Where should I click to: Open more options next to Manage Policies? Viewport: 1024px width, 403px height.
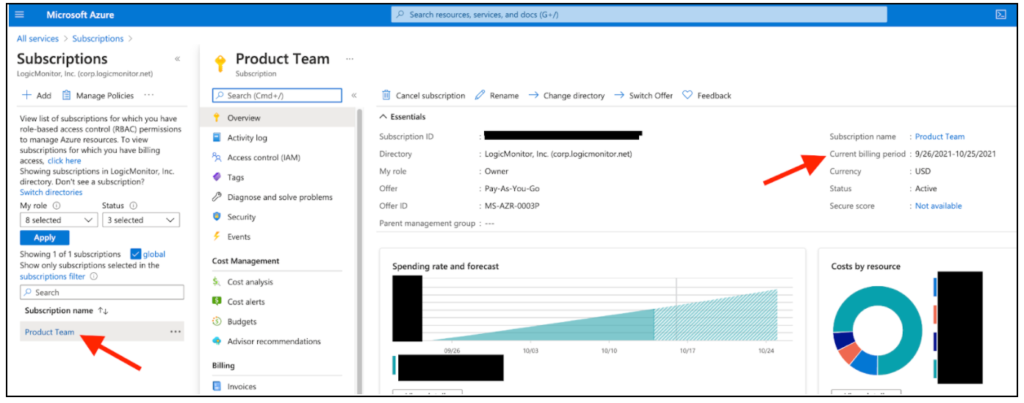click(x=149, y=95)
